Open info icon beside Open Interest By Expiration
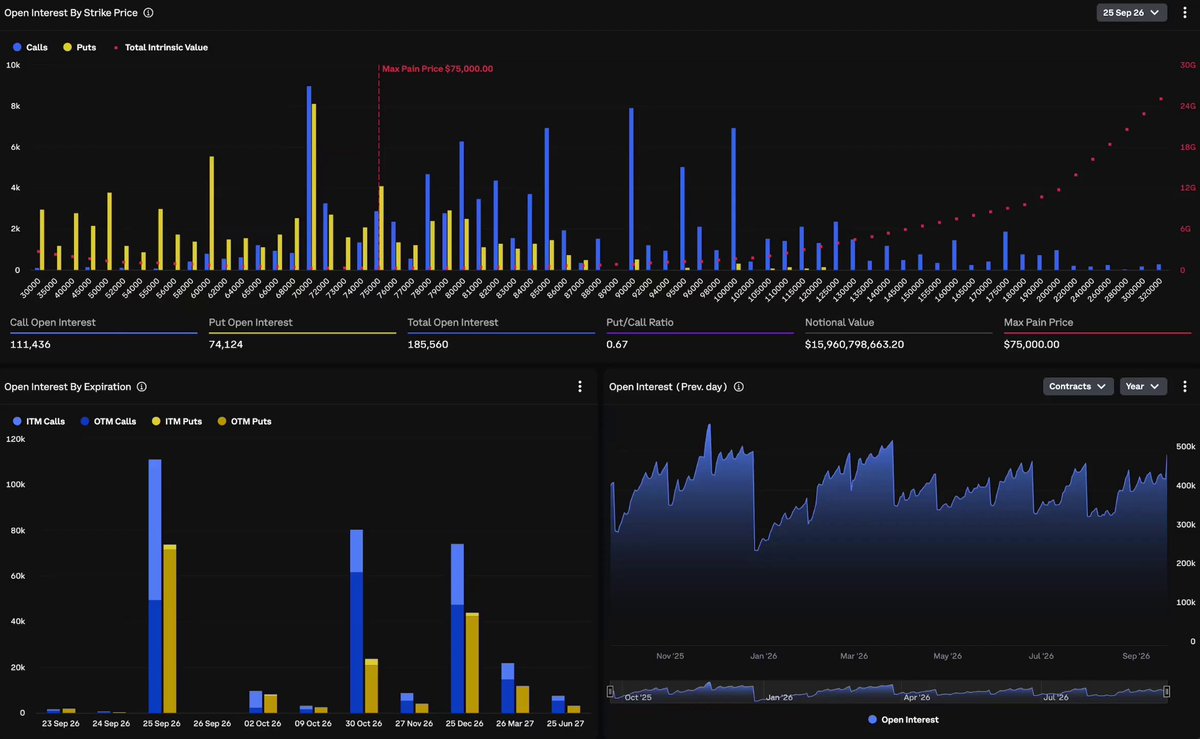Image resolution: width=1200 pixels, height=739 pixels. coord(142,387)
